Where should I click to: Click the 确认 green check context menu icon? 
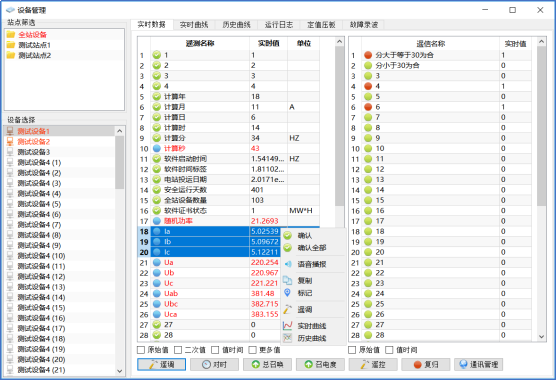[x=288, y=236]
